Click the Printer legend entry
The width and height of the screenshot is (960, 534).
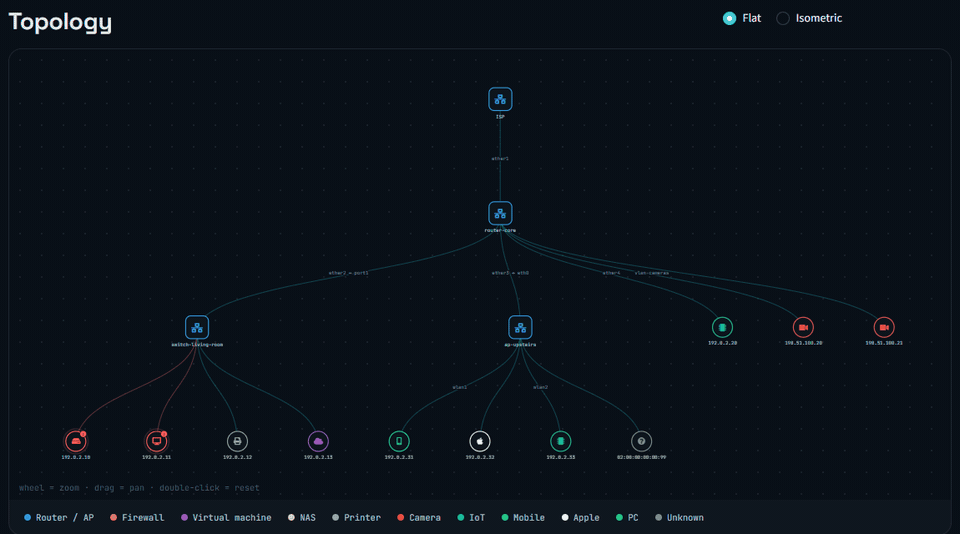[356, 517]
